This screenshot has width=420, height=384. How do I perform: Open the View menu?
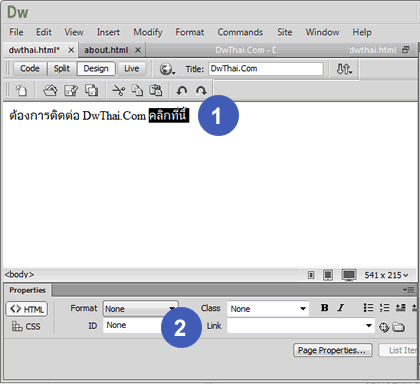point(74,32)
